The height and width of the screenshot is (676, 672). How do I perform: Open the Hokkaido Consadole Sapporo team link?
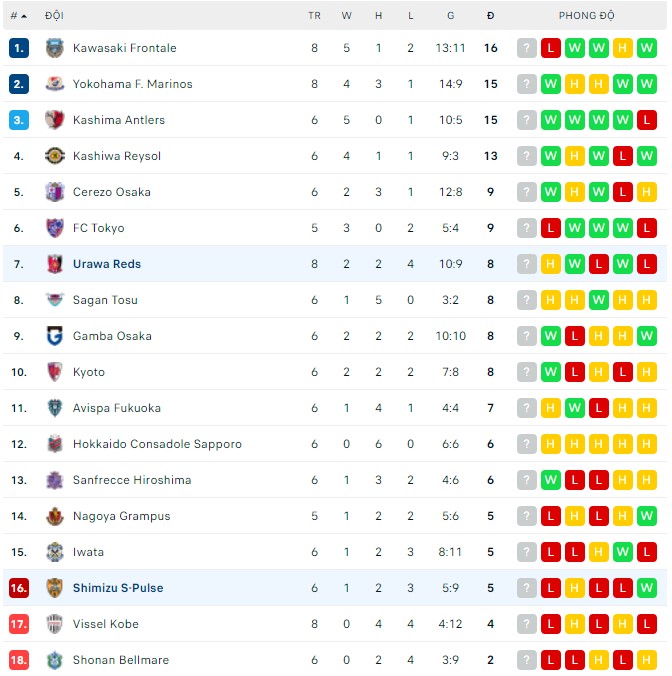(x=157, y=444)
